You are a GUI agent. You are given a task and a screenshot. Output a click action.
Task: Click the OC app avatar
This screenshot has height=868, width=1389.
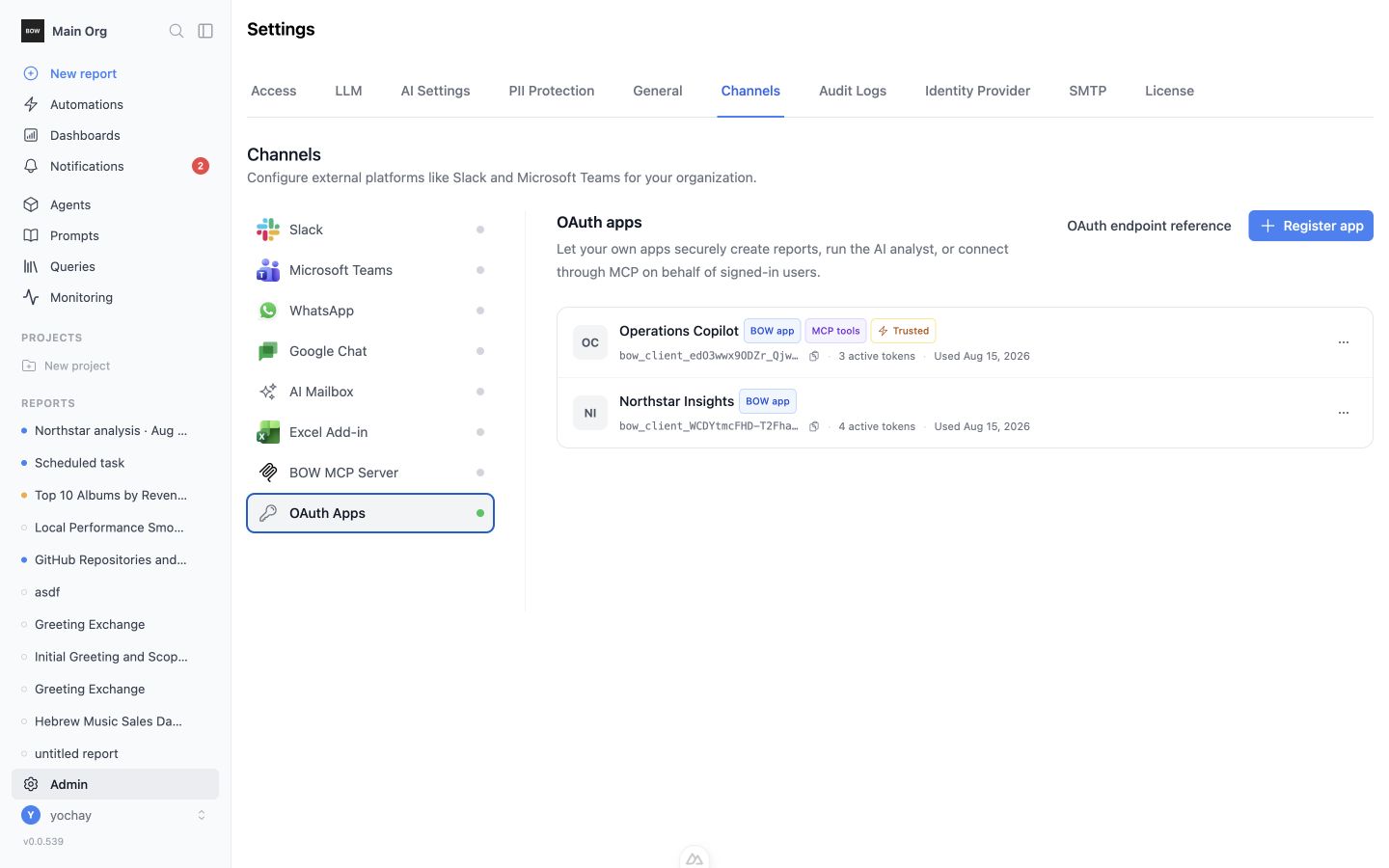pos(590,342)
